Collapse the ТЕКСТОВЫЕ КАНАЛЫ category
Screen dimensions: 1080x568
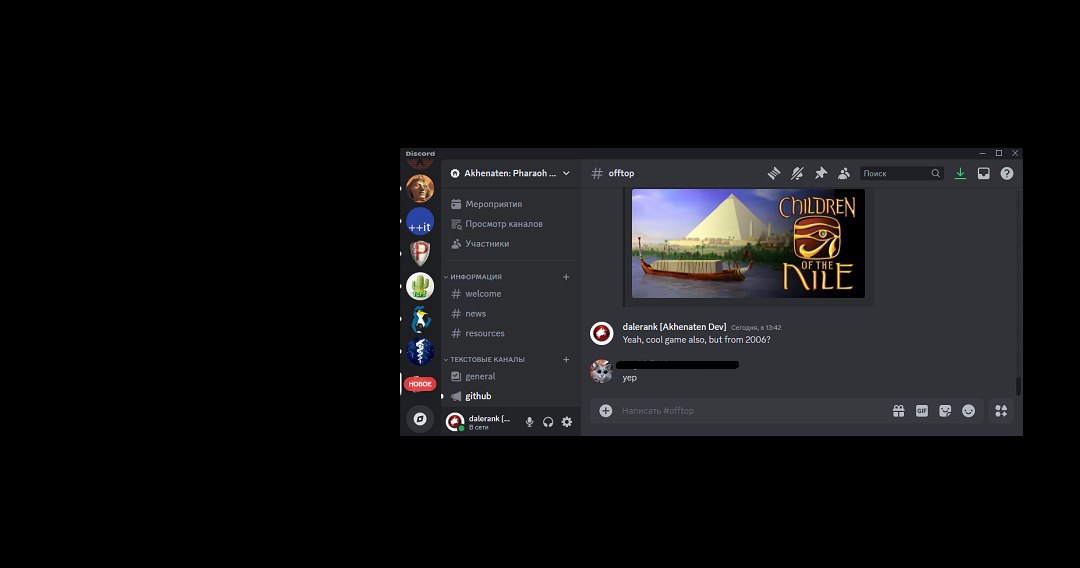point(487,359)
